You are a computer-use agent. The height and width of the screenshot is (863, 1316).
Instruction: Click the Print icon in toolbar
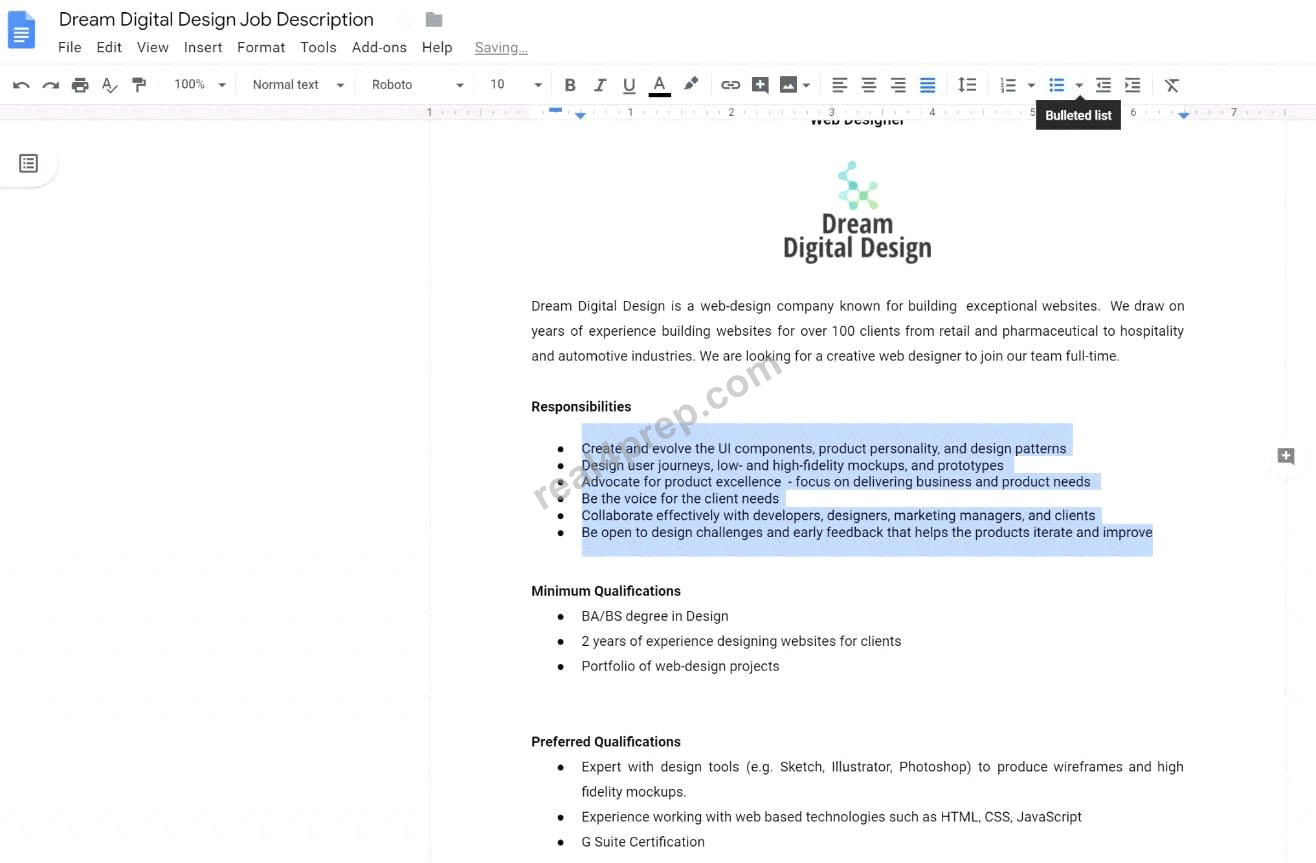pyautogui.click(x=80, y=85)
